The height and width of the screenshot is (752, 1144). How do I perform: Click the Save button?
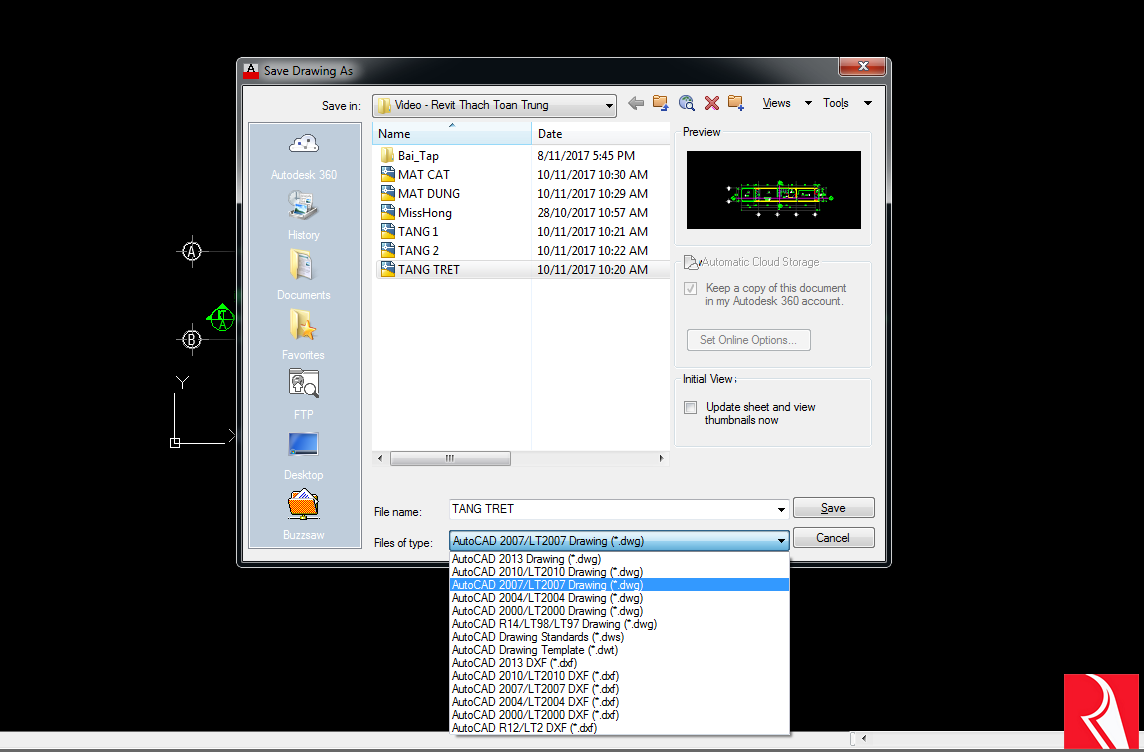tap(833, 508)
